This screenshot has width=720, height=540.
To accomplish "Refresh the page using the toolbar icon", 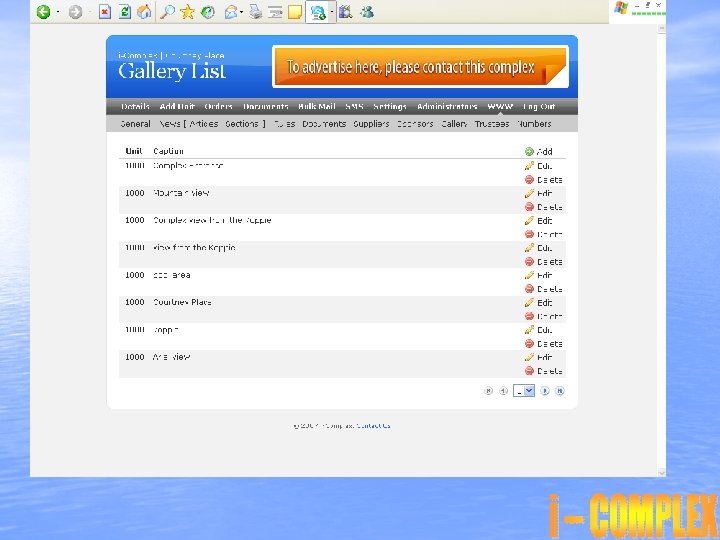I will (x=124, y=12).
